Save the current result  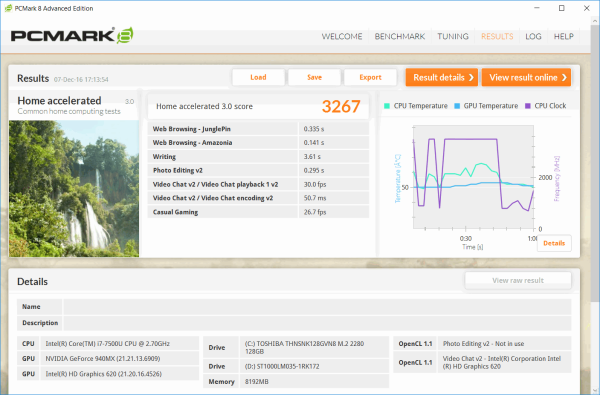pyautogui.click(x=314, y=77)
